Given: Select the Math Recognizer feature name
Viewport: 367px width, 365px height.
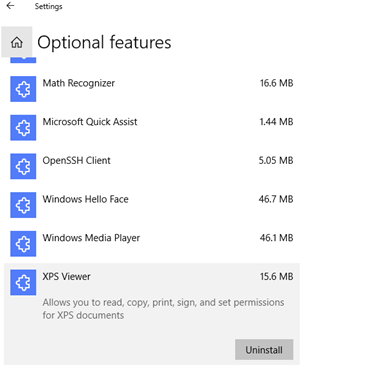Looking at the screenshot, I should click(79, 83).
